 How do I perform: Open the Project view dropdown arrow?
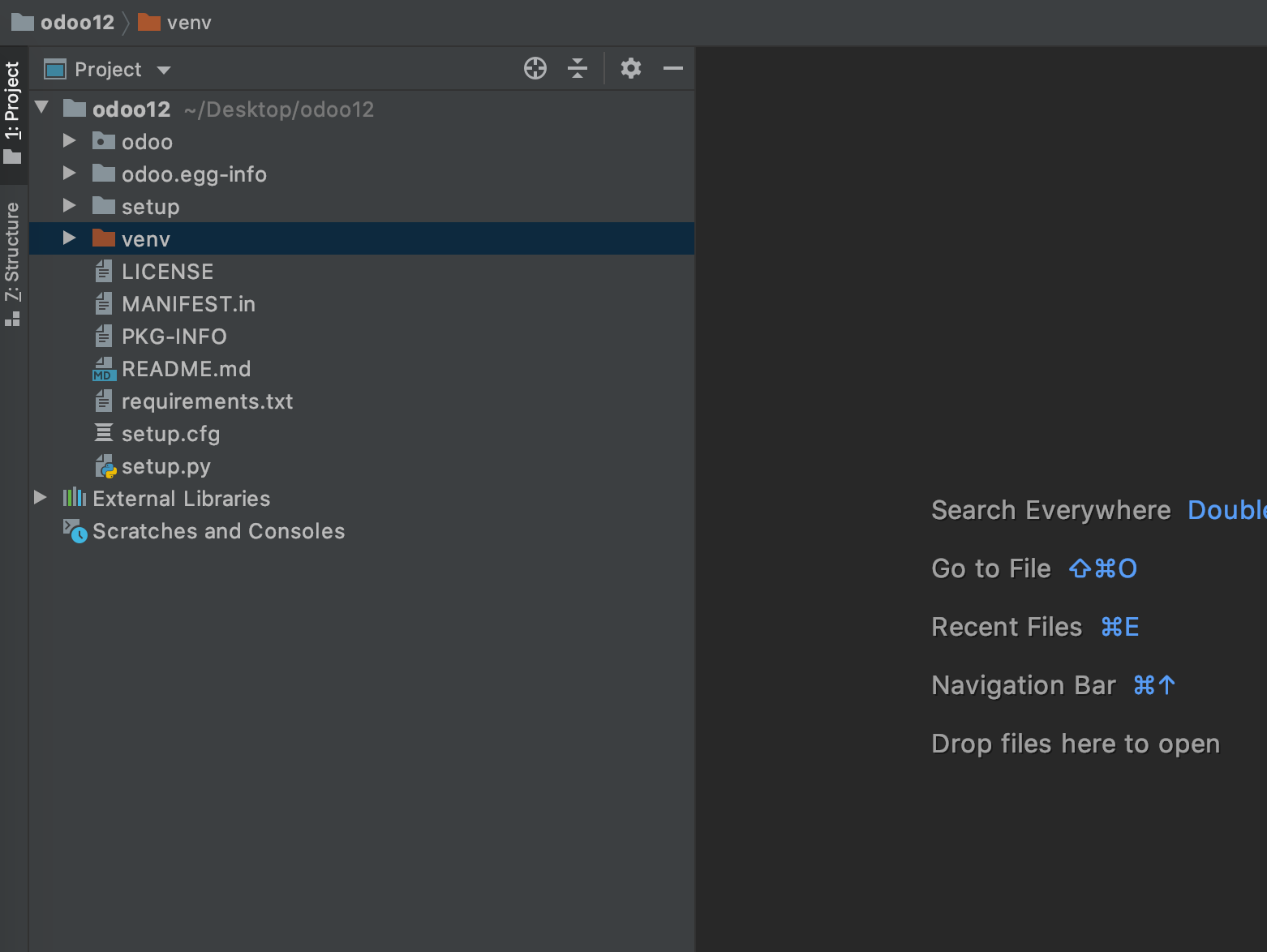pos(164,70)
